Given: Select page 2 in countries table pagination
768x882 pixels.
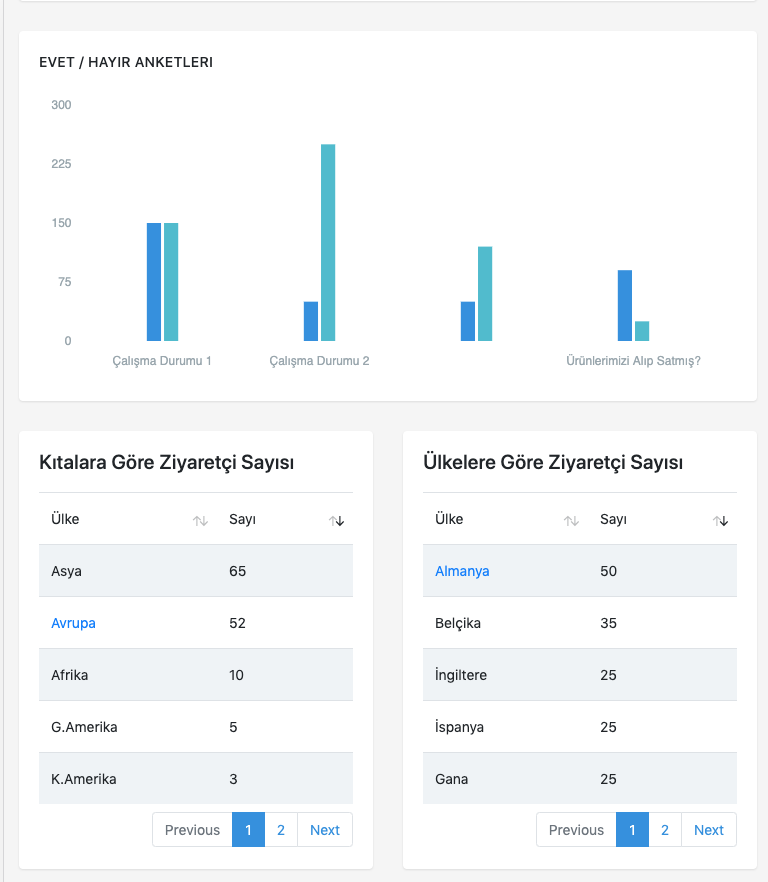Looking at the screenshot, I should click(x=665, y=830).
